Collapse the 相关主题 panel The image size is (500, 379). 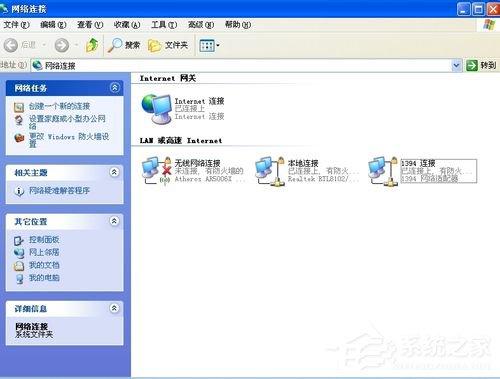114,172
